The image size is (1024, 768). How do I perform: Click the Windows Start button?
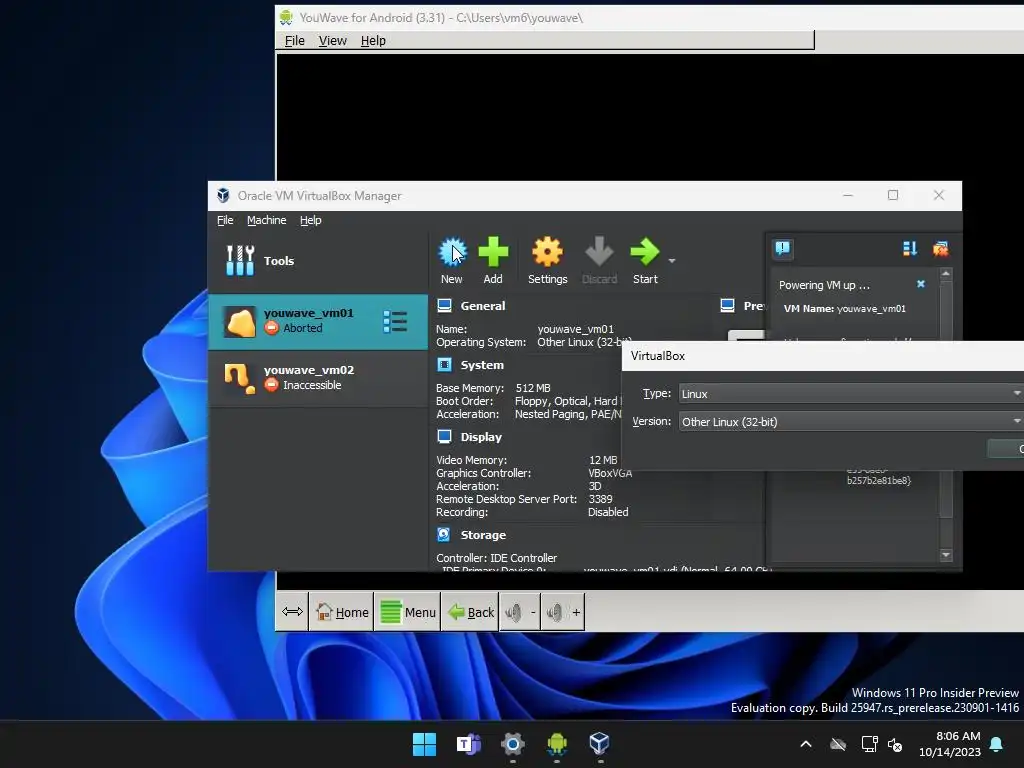click(424, 744)
